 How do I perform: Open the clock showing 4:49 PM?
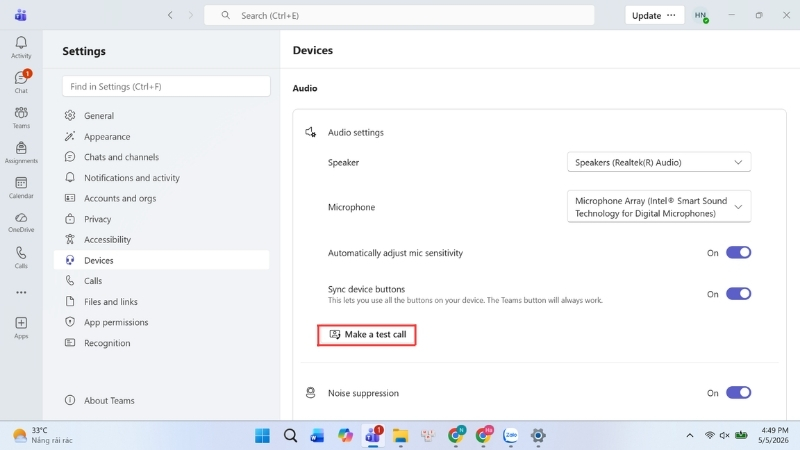(774, 435)
